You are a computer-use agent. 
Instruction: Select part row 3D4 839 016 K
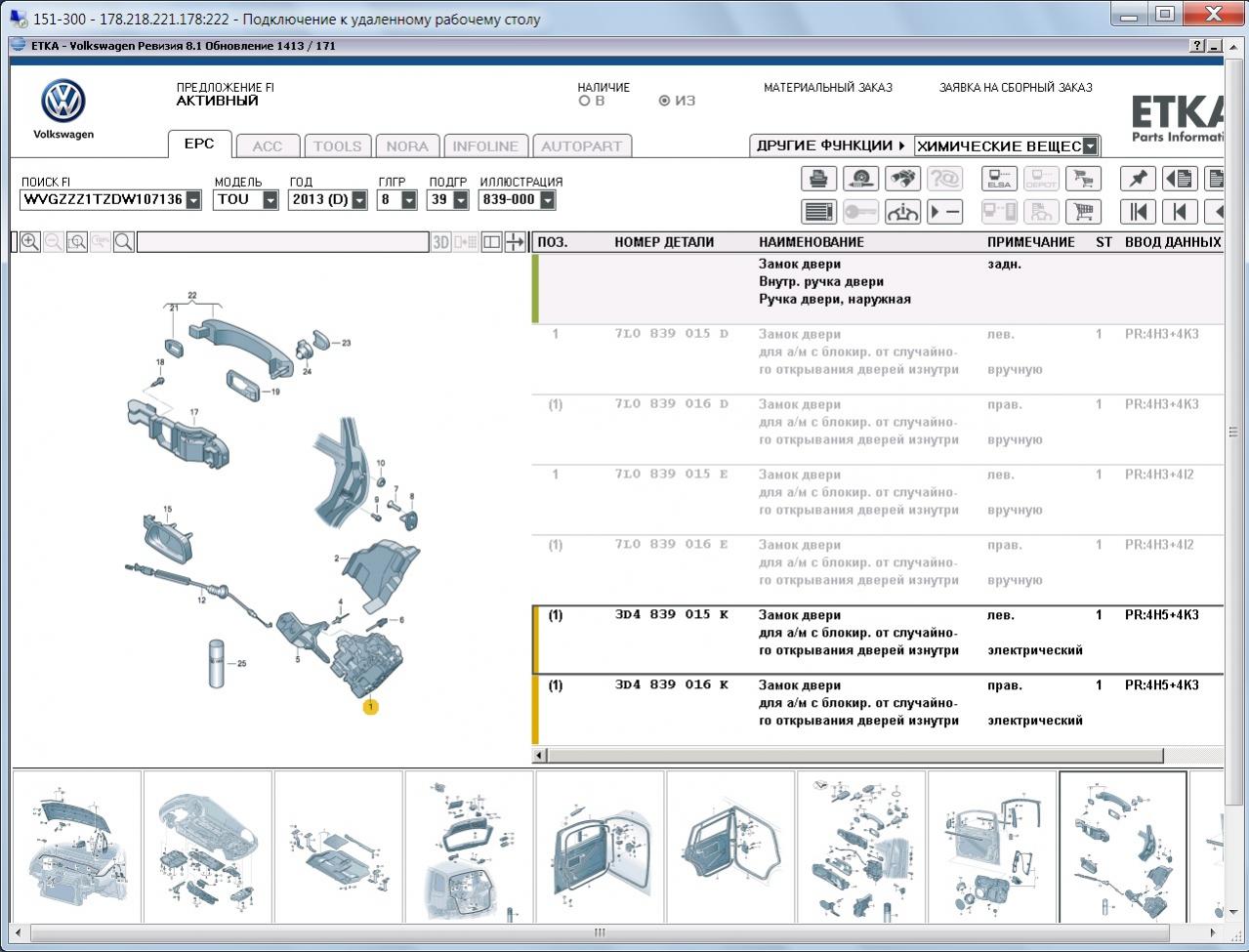tap(879, 711)
